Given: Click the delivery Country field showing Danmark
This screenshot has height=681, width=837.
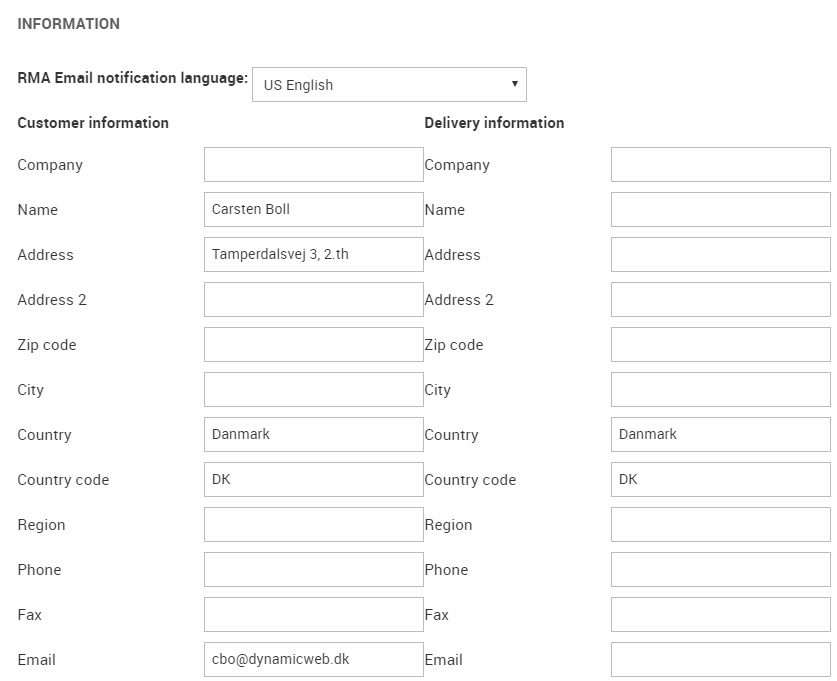Looking at the screenshot, I should (720, 435).
